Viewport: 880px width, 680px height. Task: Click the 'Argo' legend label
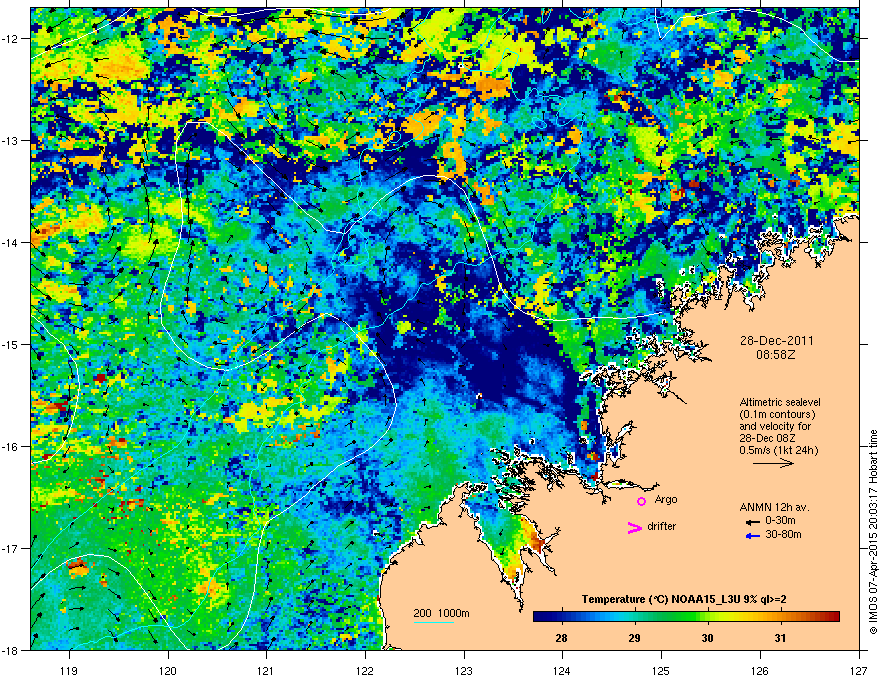coord(666,499)
